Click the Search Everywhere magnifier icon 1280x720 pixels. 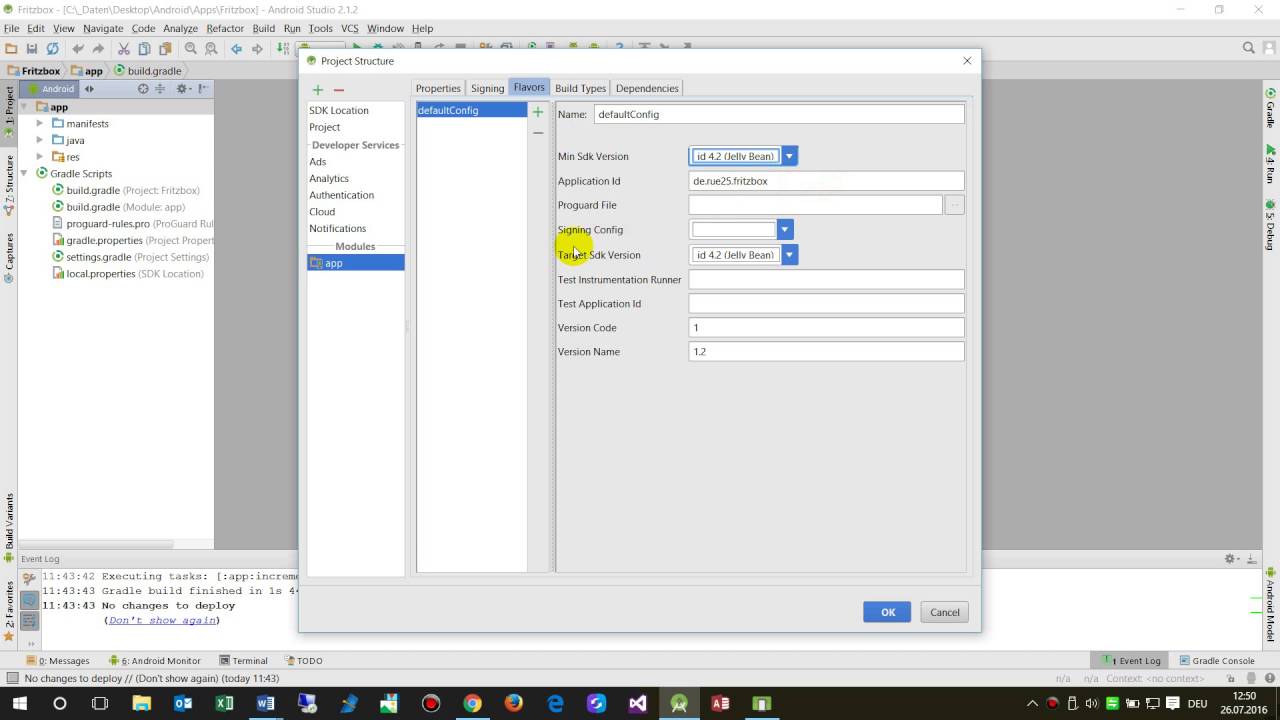pyautogui.click(x=1249, y=48)
